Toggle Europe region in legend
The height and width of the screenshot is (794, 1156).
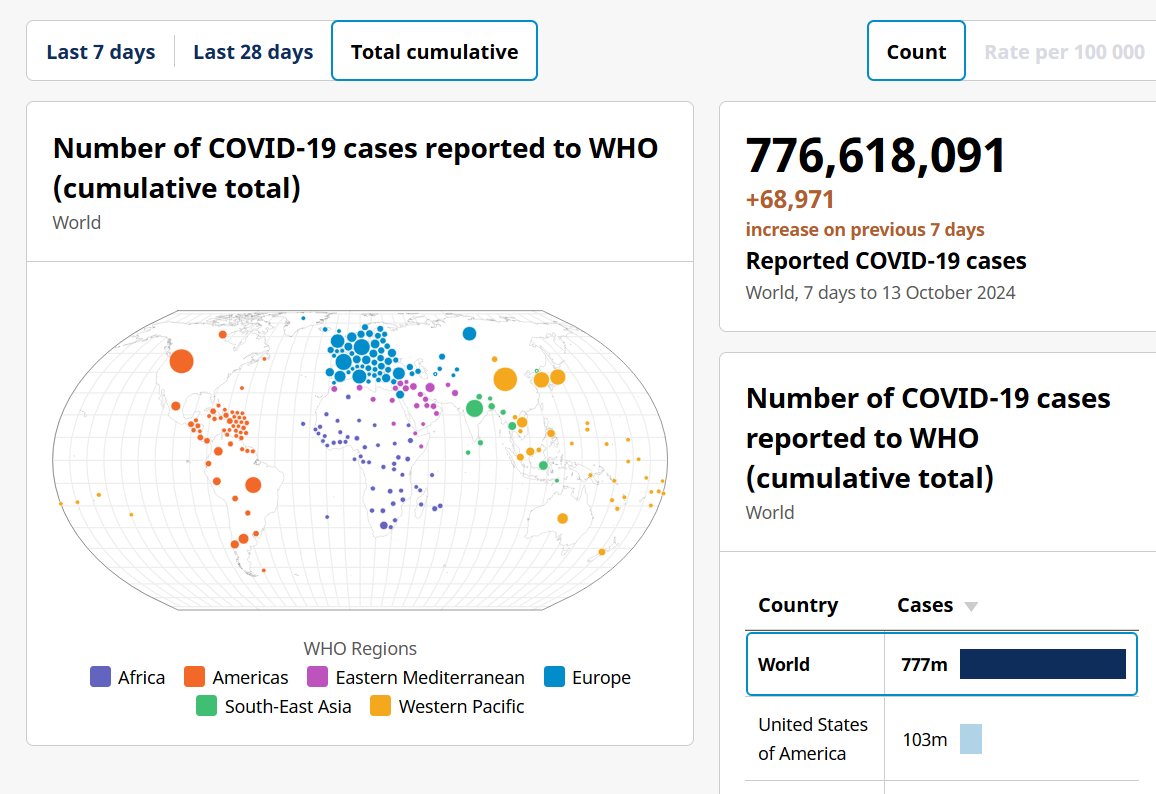(588, 677)
